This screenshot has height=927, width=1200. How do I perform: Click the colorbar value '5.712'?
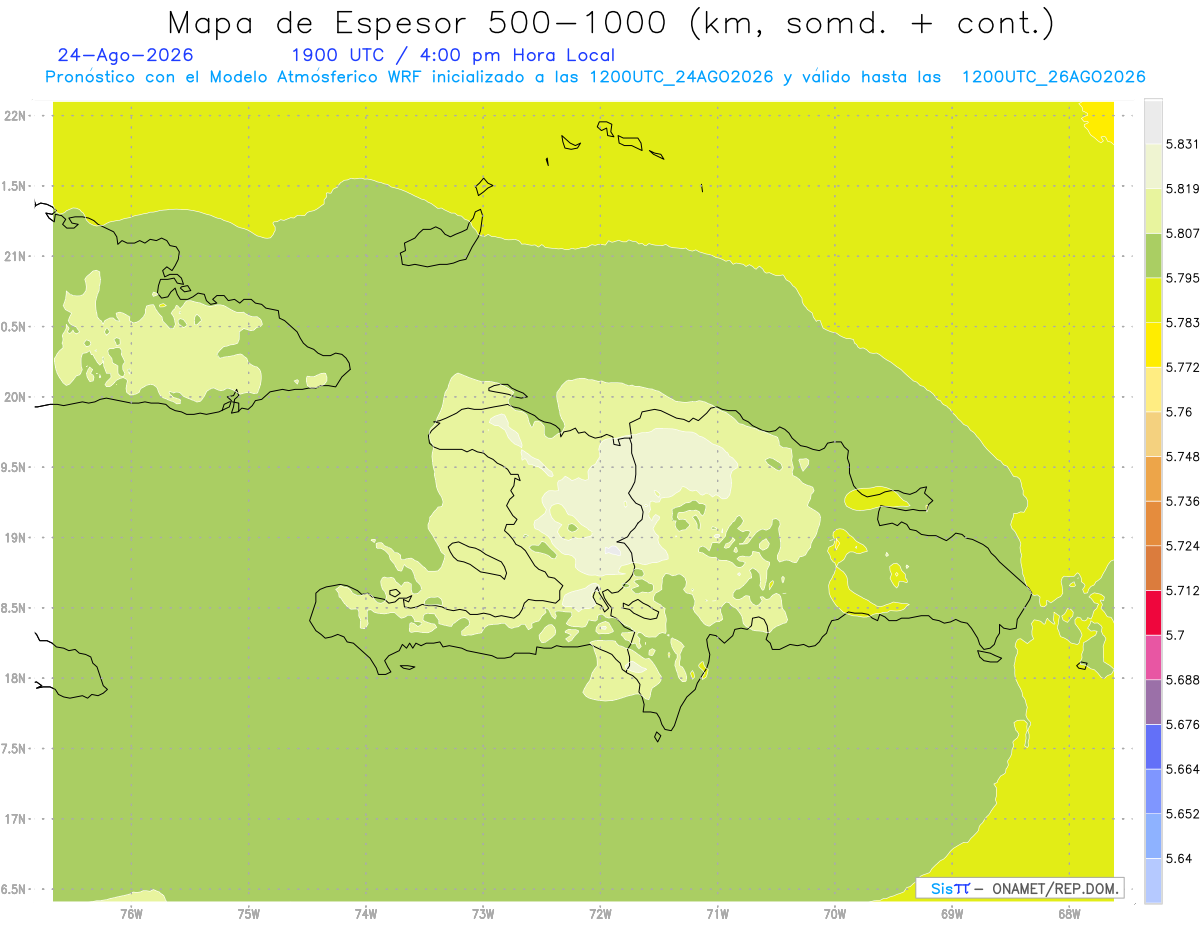pyautogui.click(x=1182, y=591)
